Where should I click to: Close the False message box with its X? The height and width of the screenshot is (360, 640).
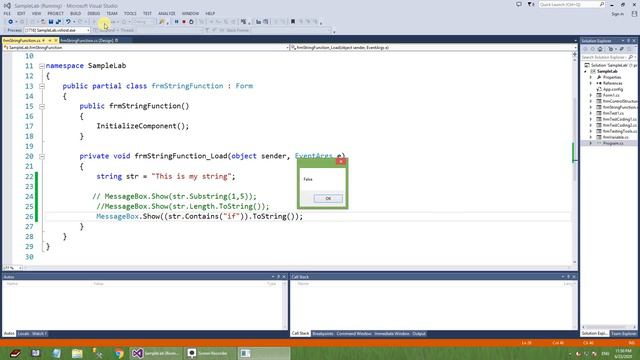[341, 161]
